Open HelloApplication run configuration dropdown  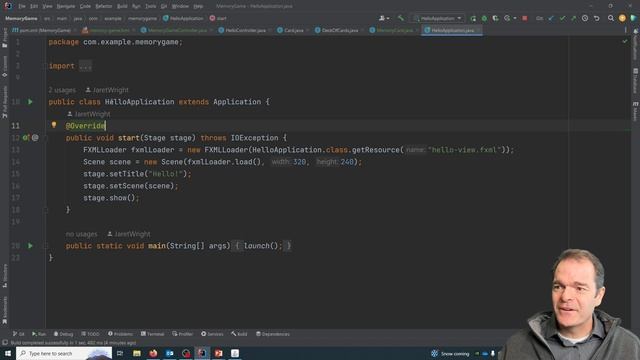pyautogui.click(x=438, y=18)
